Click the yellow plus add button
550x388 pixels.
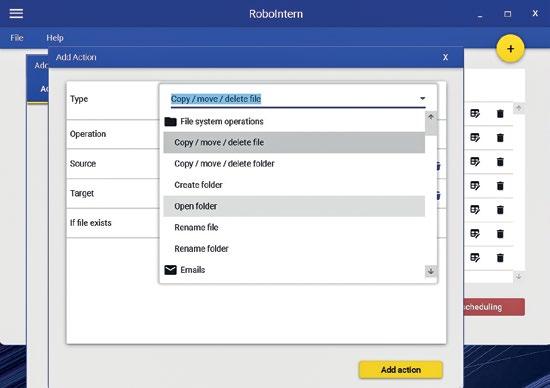pos(510,49)
